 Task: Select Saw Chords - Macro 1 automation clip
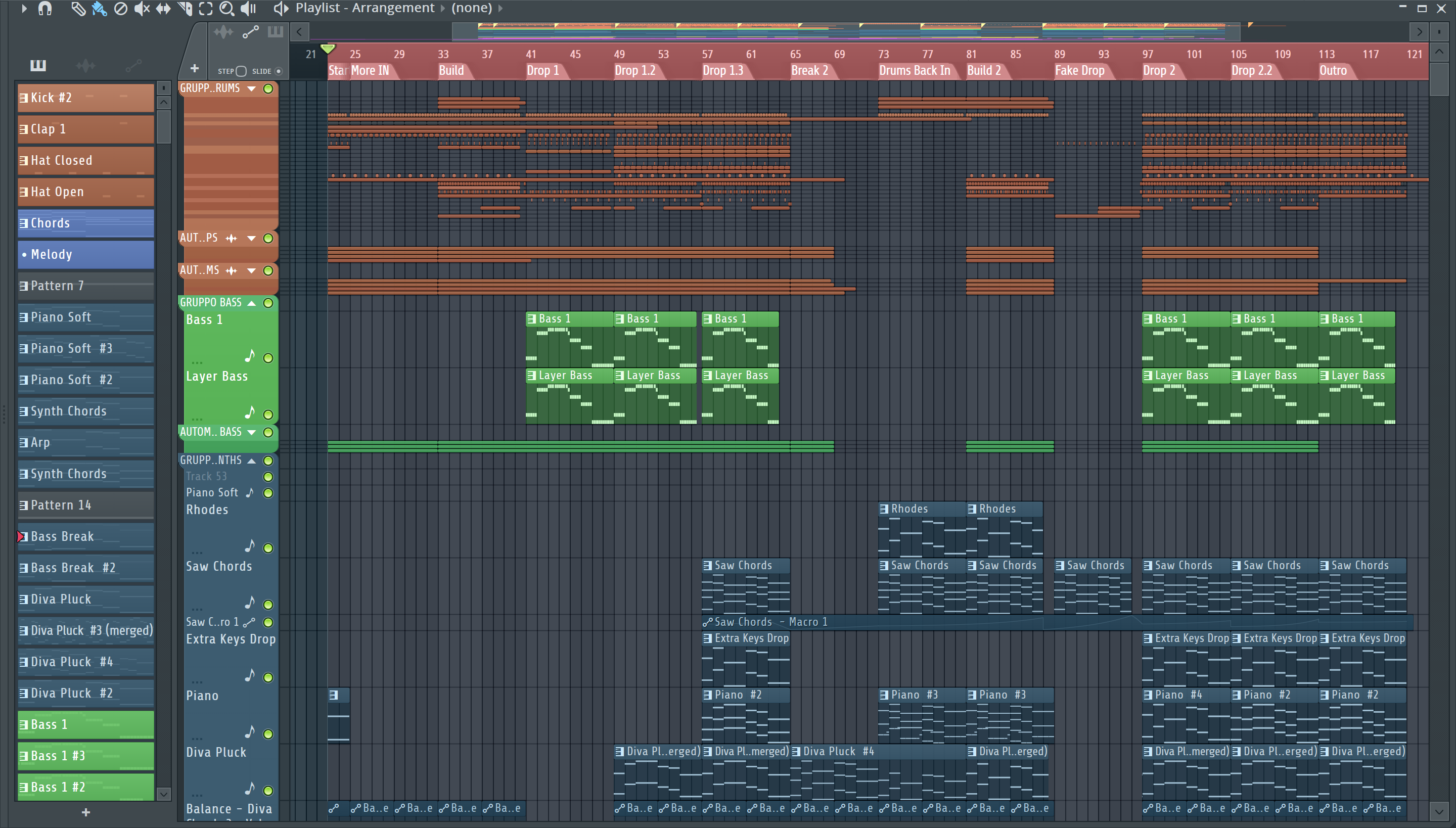(1057, 622)
